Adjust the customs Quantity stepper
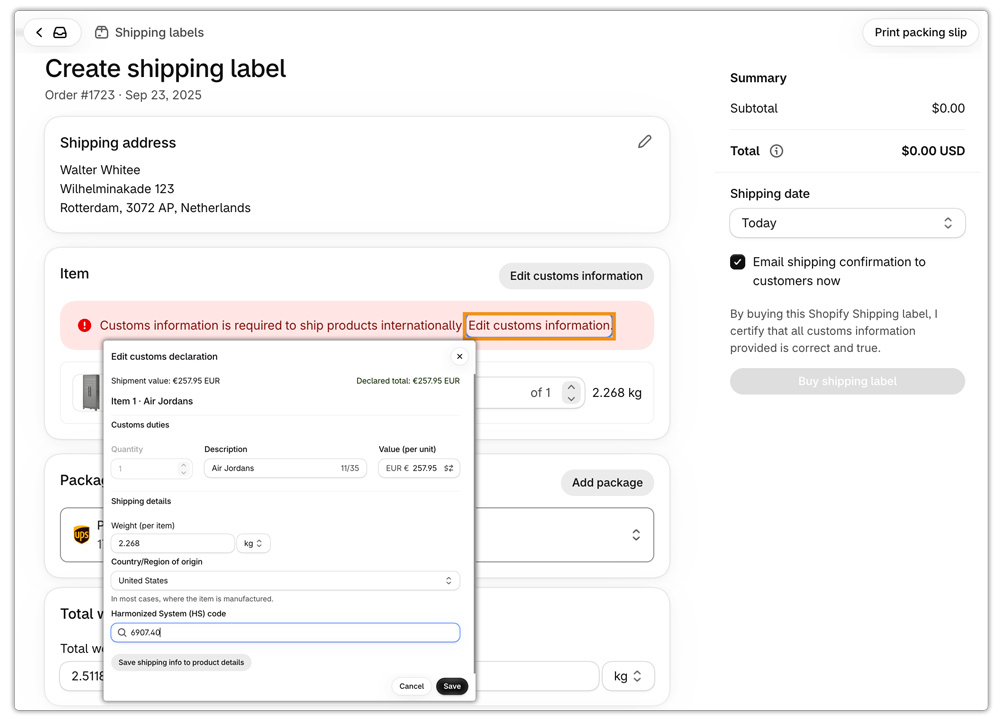1000x719 pixels. point(184,468)
